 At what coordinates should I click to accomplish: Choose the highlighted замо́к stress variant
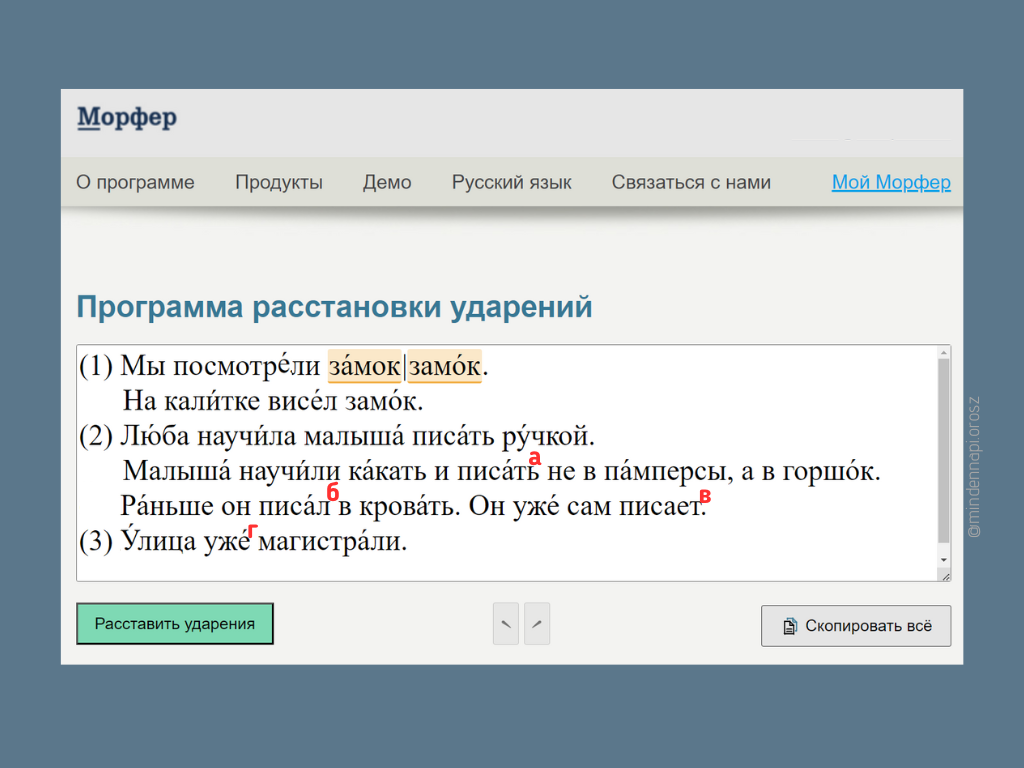tap(445, 366)
